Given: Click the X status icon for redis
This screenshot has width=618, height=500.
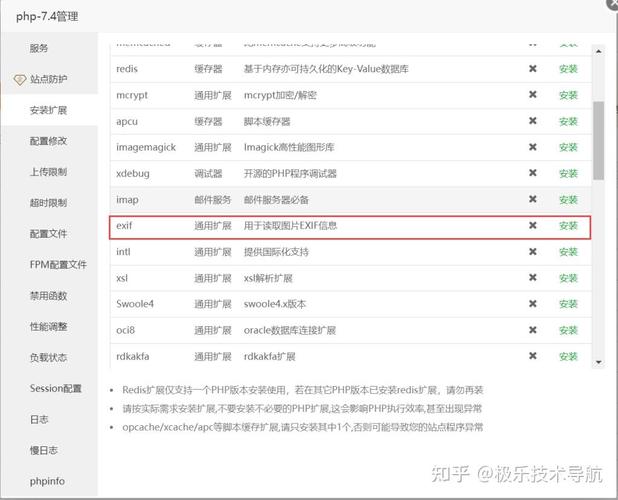Looking at the screenshot, I should click(532, 69).
